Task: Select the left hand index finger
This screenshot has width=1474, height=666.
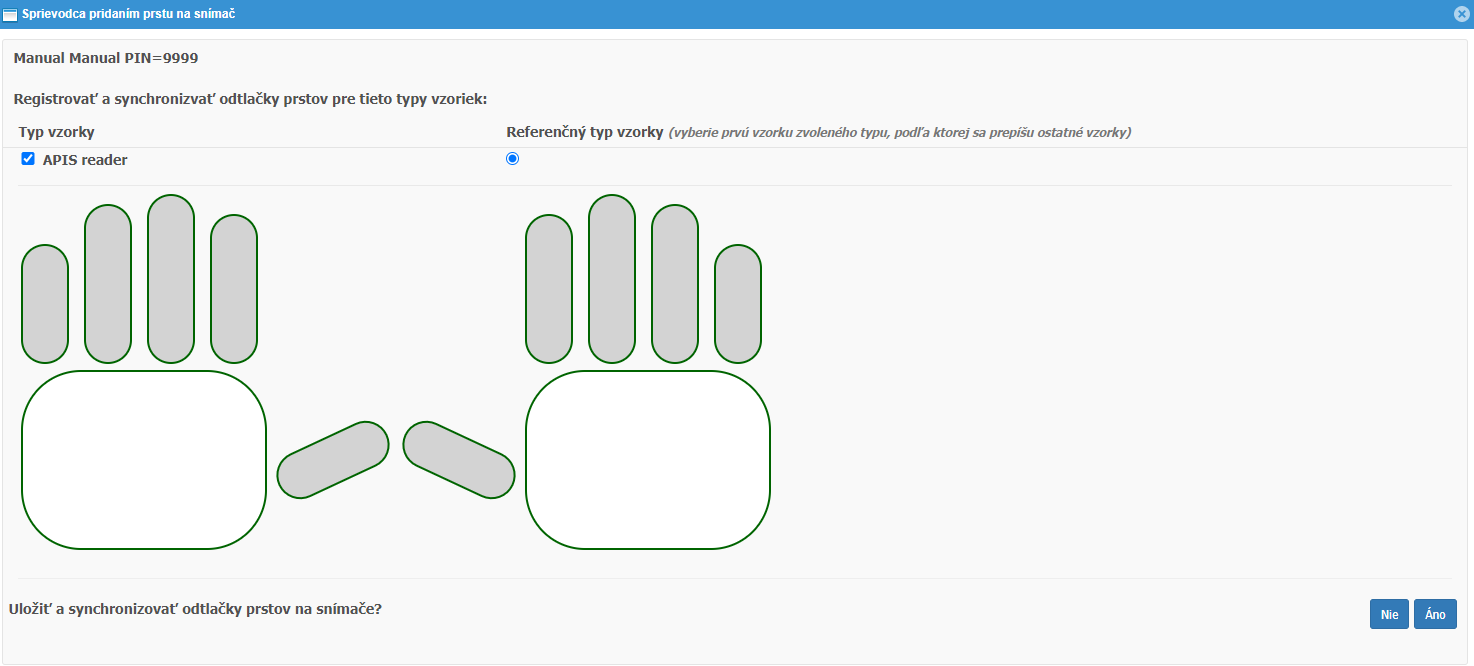Action: point(234,288)
